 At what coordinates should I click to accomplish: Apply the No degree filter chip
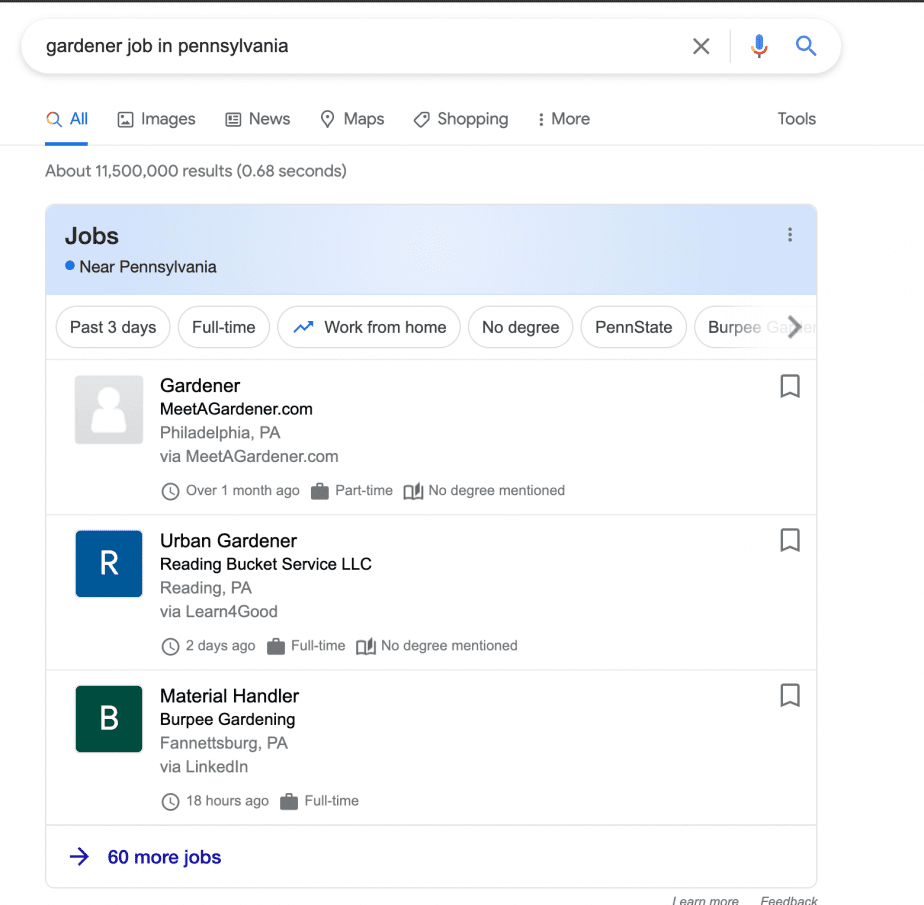(x=520, y=327)
